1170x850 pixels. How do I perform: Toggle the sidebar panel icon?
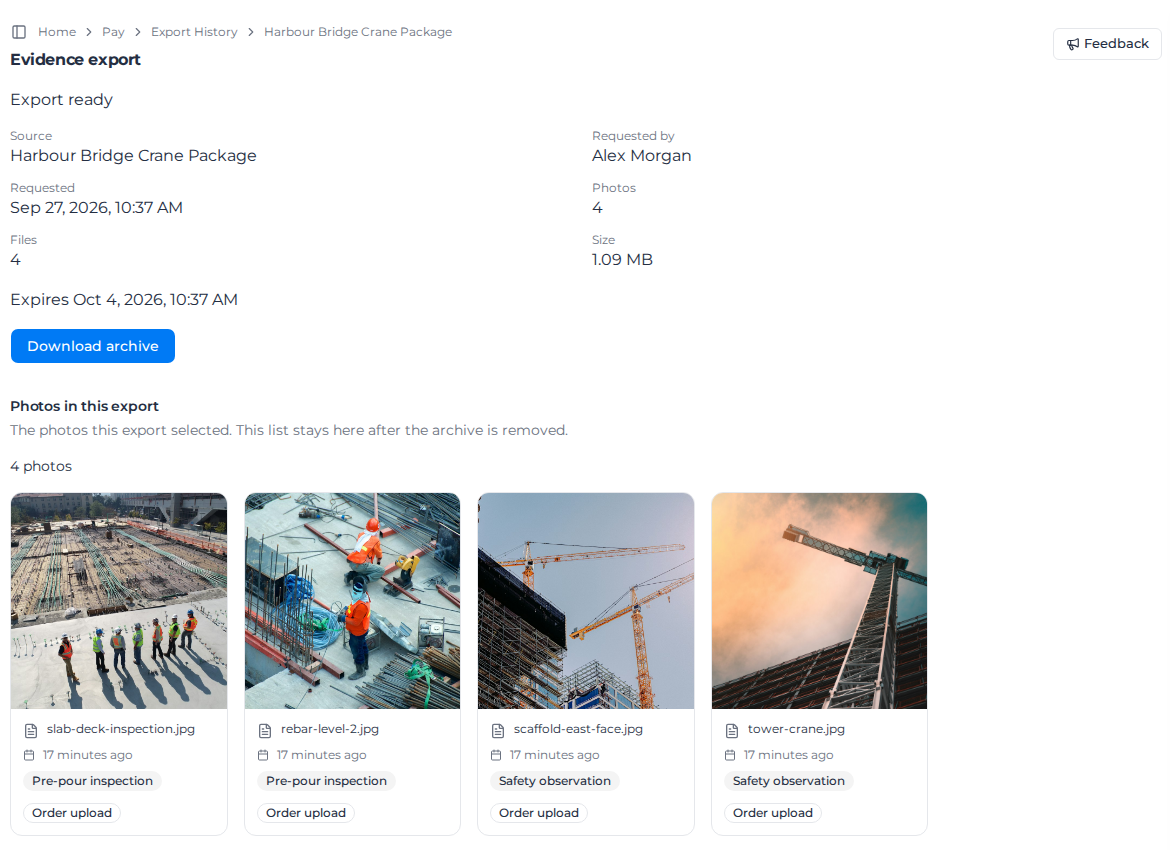(x=19, y=32)
